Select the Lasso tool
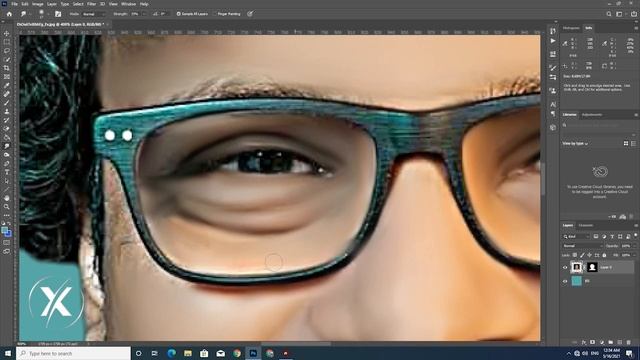Image resolution: width=640 pixels, height=360 pixels. tap(7, 51)
